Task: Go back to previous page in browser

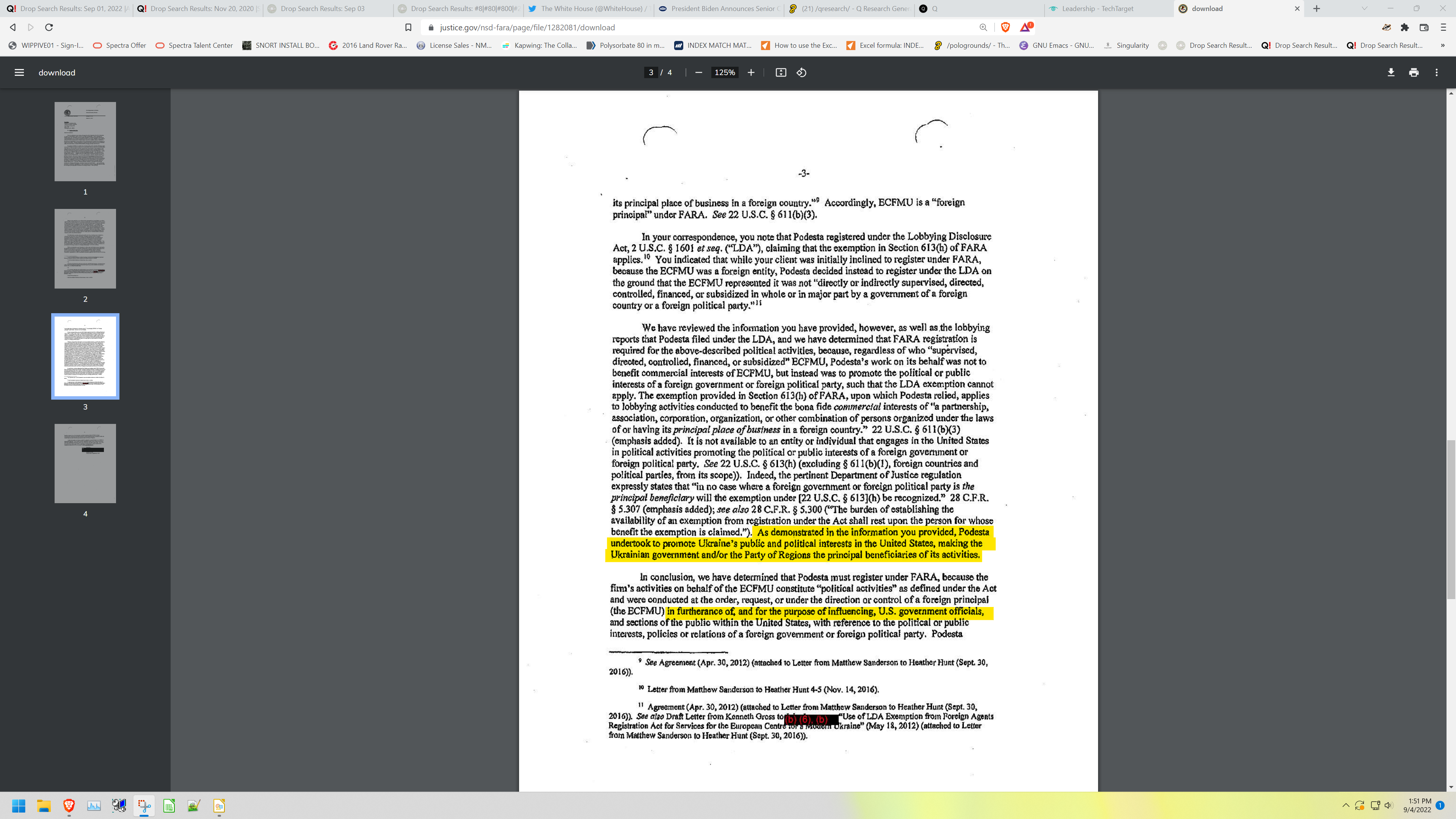Action: pos(13,27)
